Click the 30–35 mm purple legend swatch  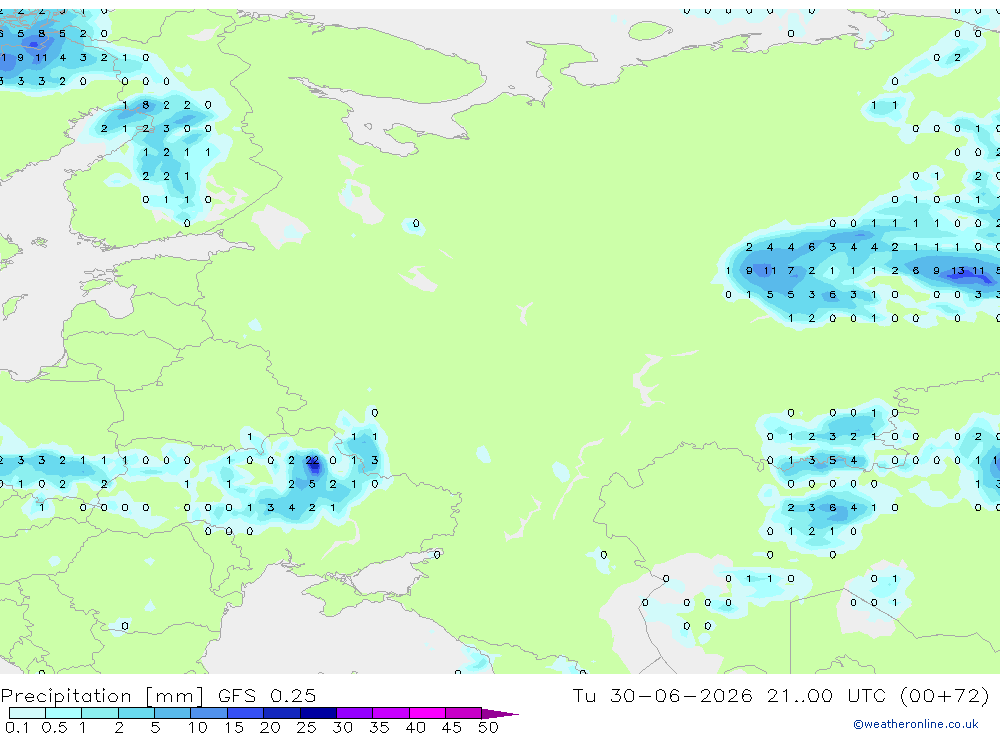[355, 713]
